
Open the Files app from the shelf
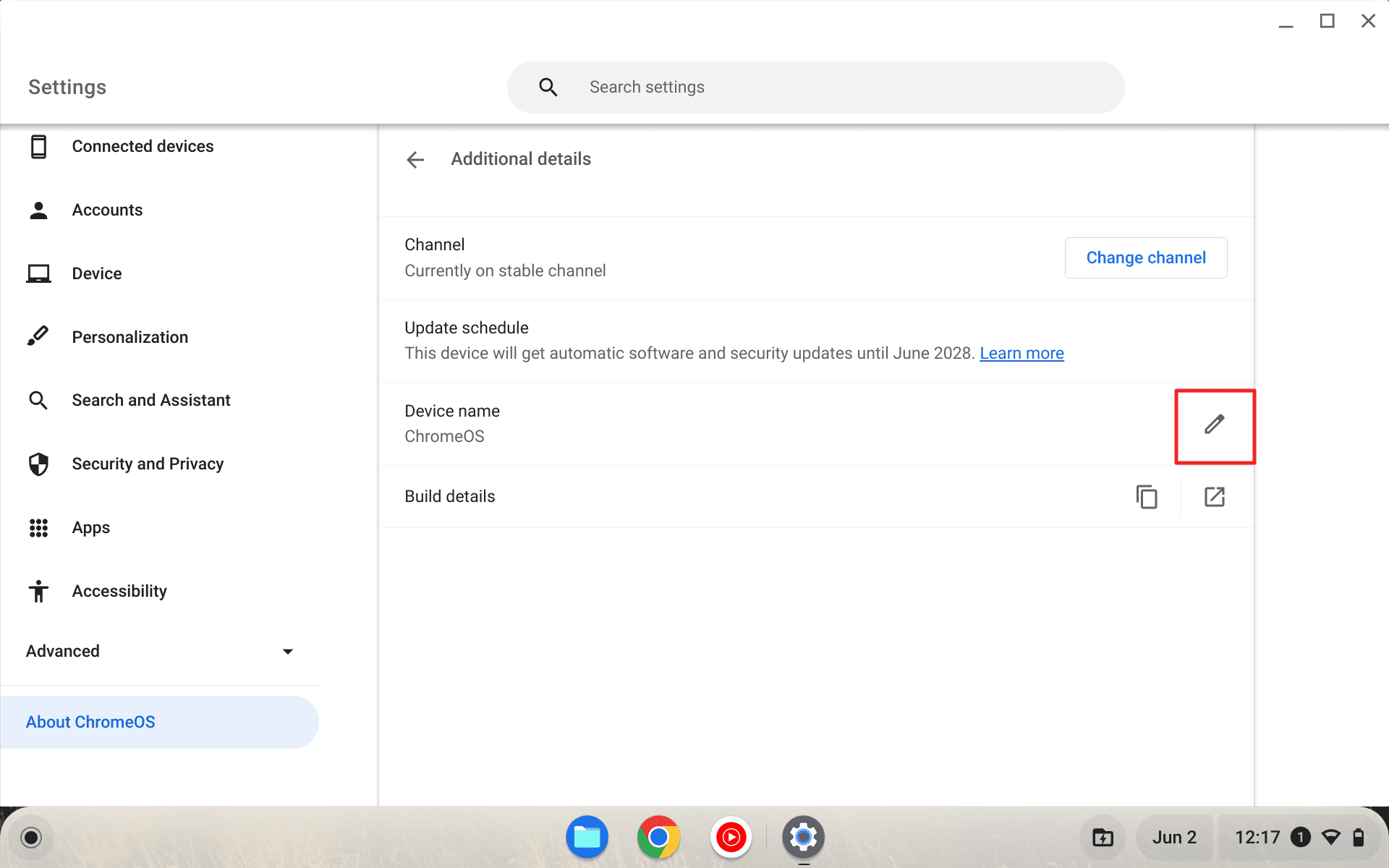[x=587, y=837]
